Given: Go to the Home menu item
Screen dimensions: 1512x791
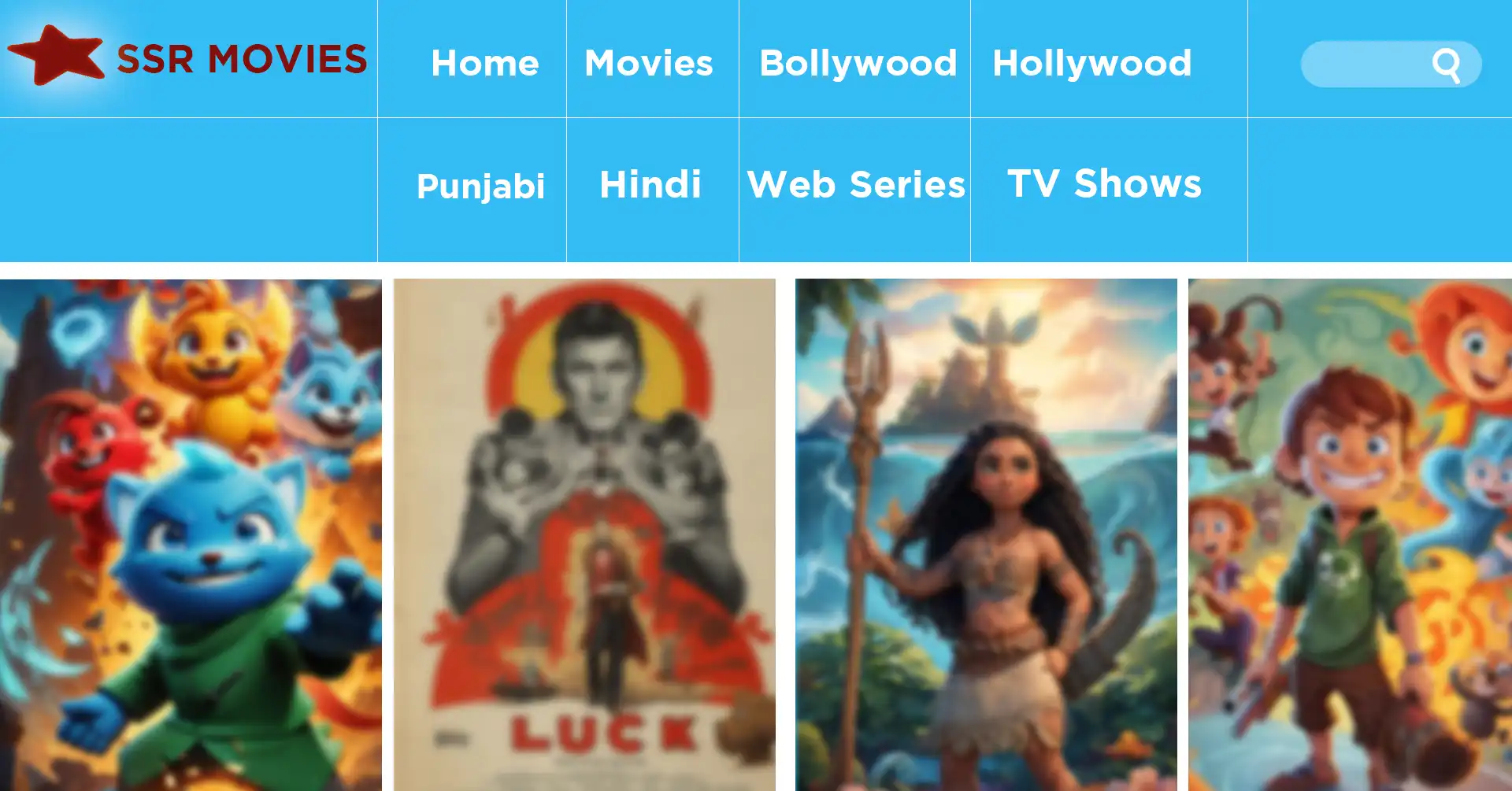Looking at the screenshot, I should (485, 63).
